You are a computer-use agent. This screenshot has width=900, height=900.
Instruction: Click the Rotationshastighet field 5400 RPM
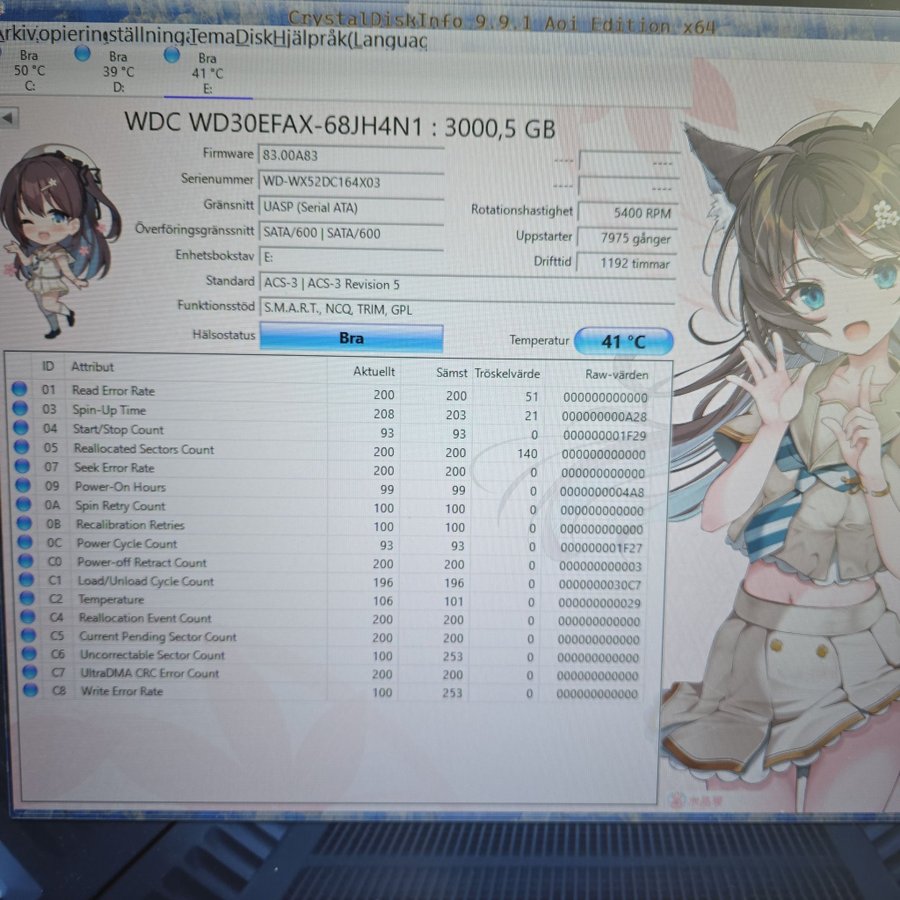pos(627,212)
